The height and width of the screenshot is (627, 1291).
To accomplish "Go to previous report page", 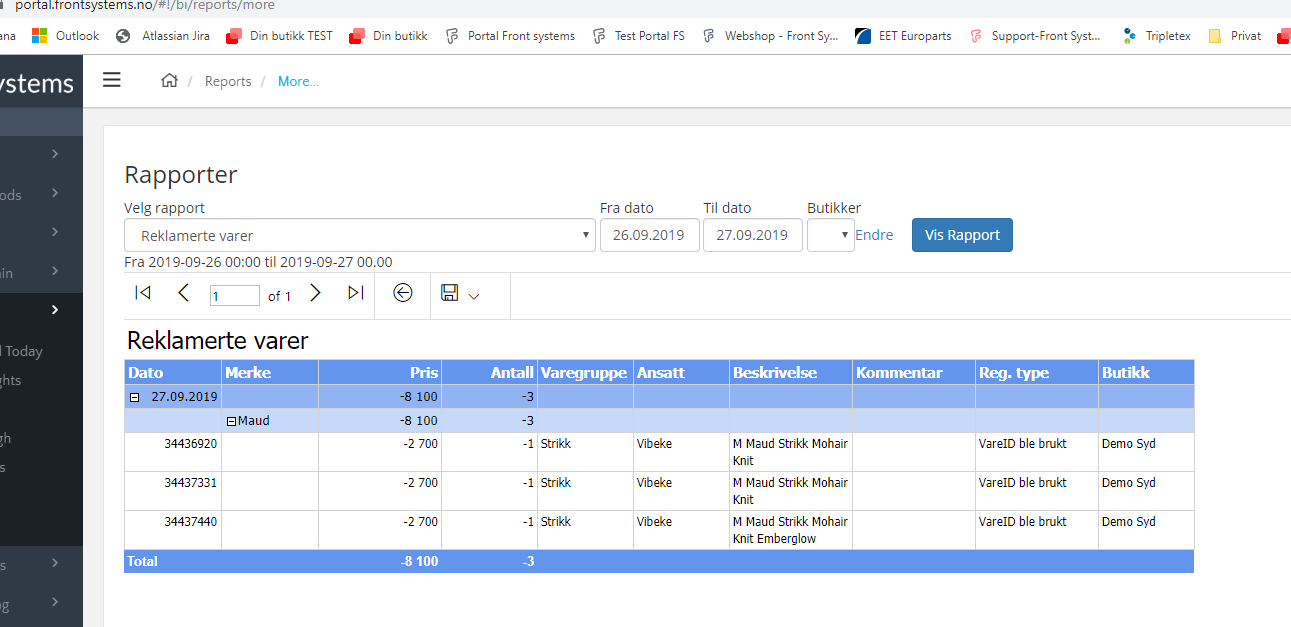I will [183, 293].
